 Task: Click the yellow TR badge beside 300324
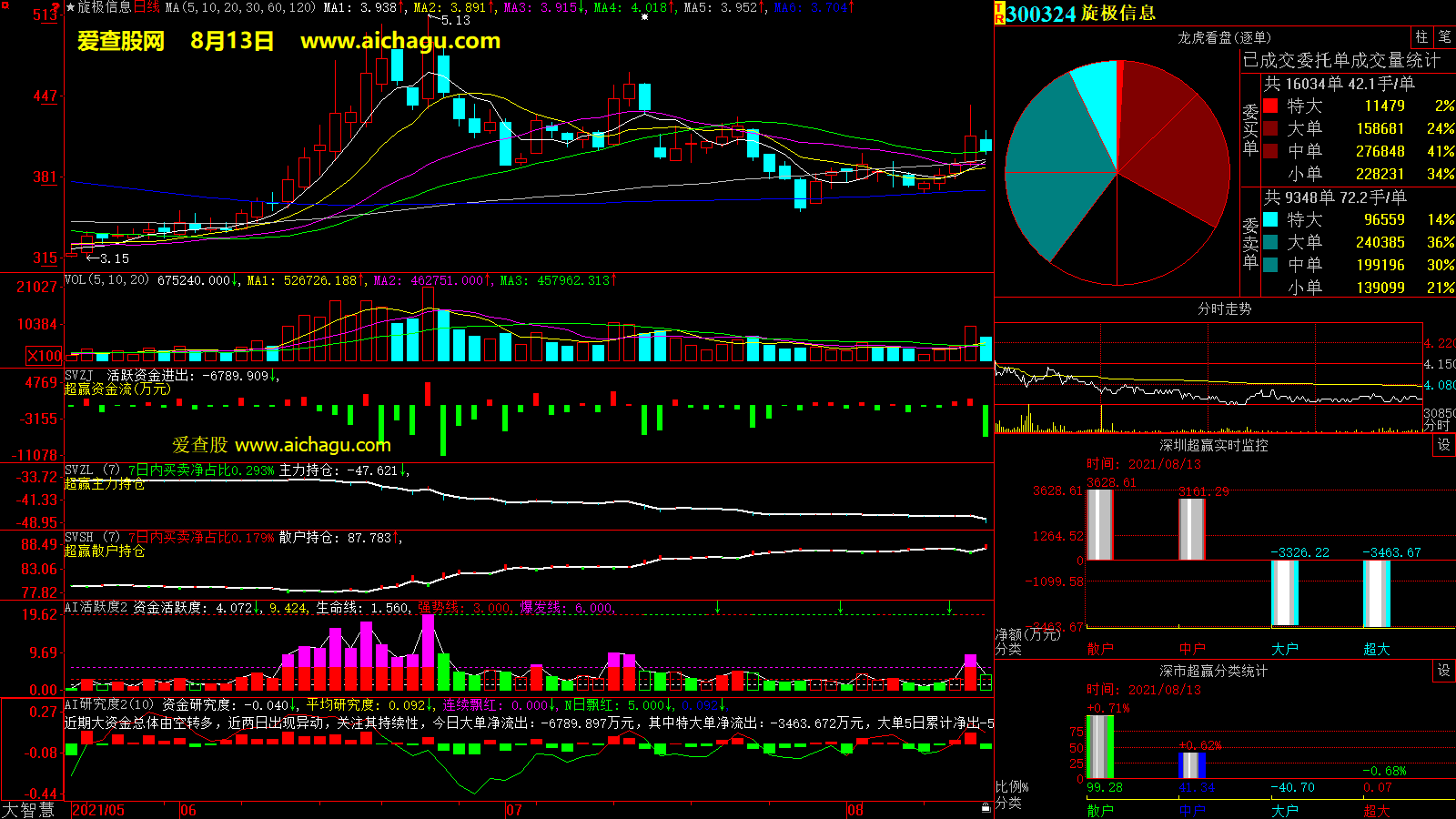[x=999, y=14]
